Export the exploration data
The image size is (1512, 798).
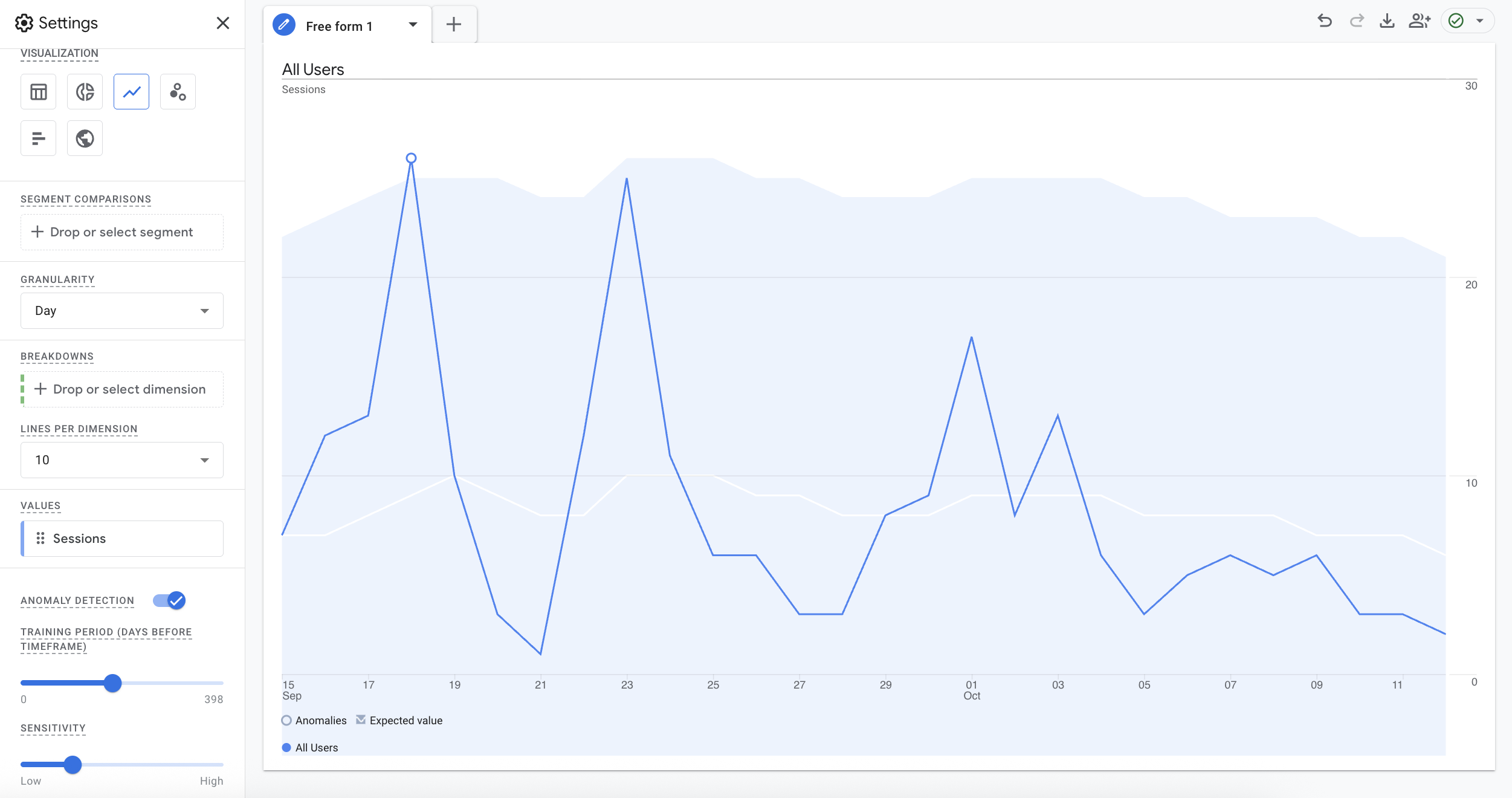1387,21
